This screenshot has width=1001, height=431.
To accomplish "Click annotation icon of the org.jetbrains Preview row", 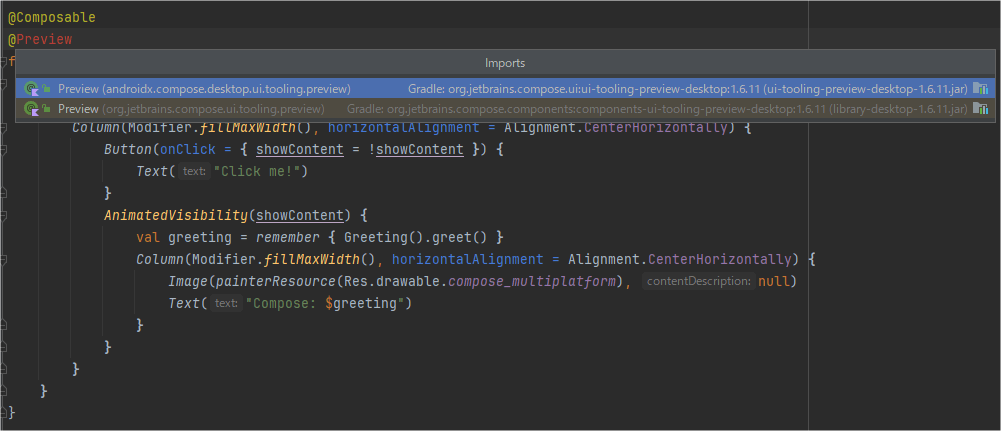I will tap(32, 109).
